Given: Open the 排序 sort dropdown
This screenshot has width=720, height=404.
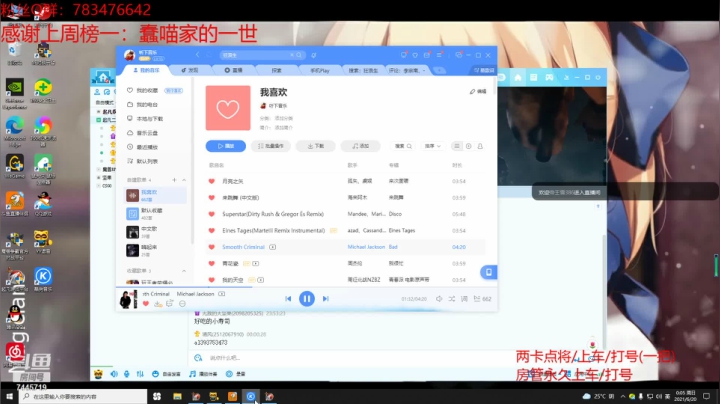Looking at the screenshot, I should [x=433, y=146].
